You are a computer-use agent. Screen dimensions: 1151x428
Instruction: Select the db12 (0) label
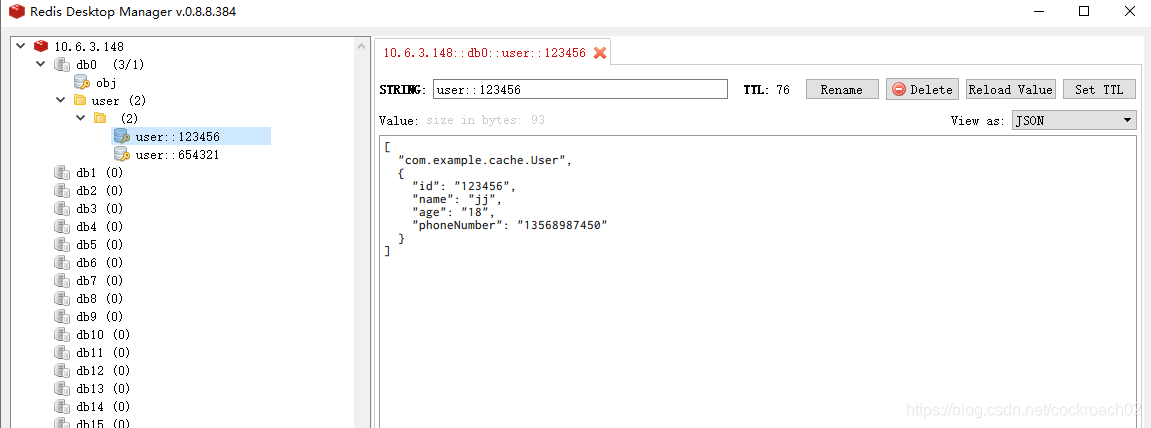[103, 371]
